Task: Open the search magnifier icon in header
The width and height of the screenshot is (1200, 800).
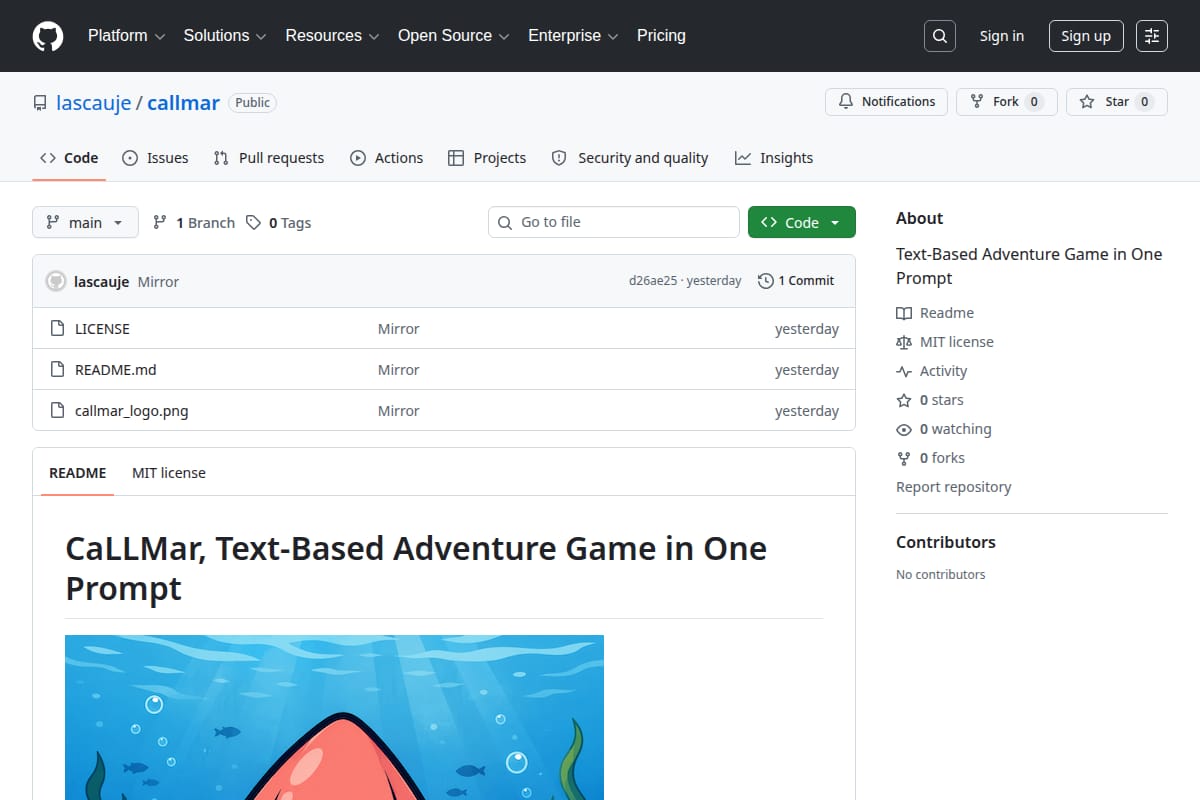Action: pos(940,36)
